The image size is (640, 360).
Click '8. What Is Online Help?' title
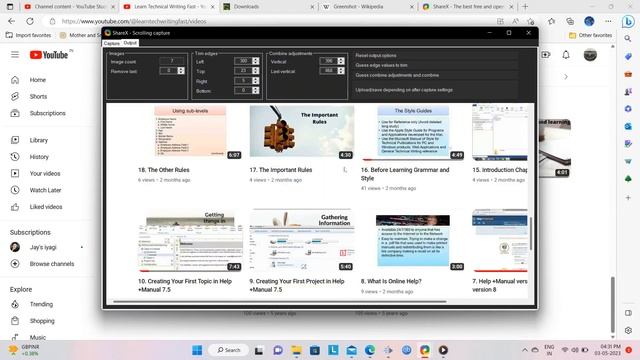point(391,281)
